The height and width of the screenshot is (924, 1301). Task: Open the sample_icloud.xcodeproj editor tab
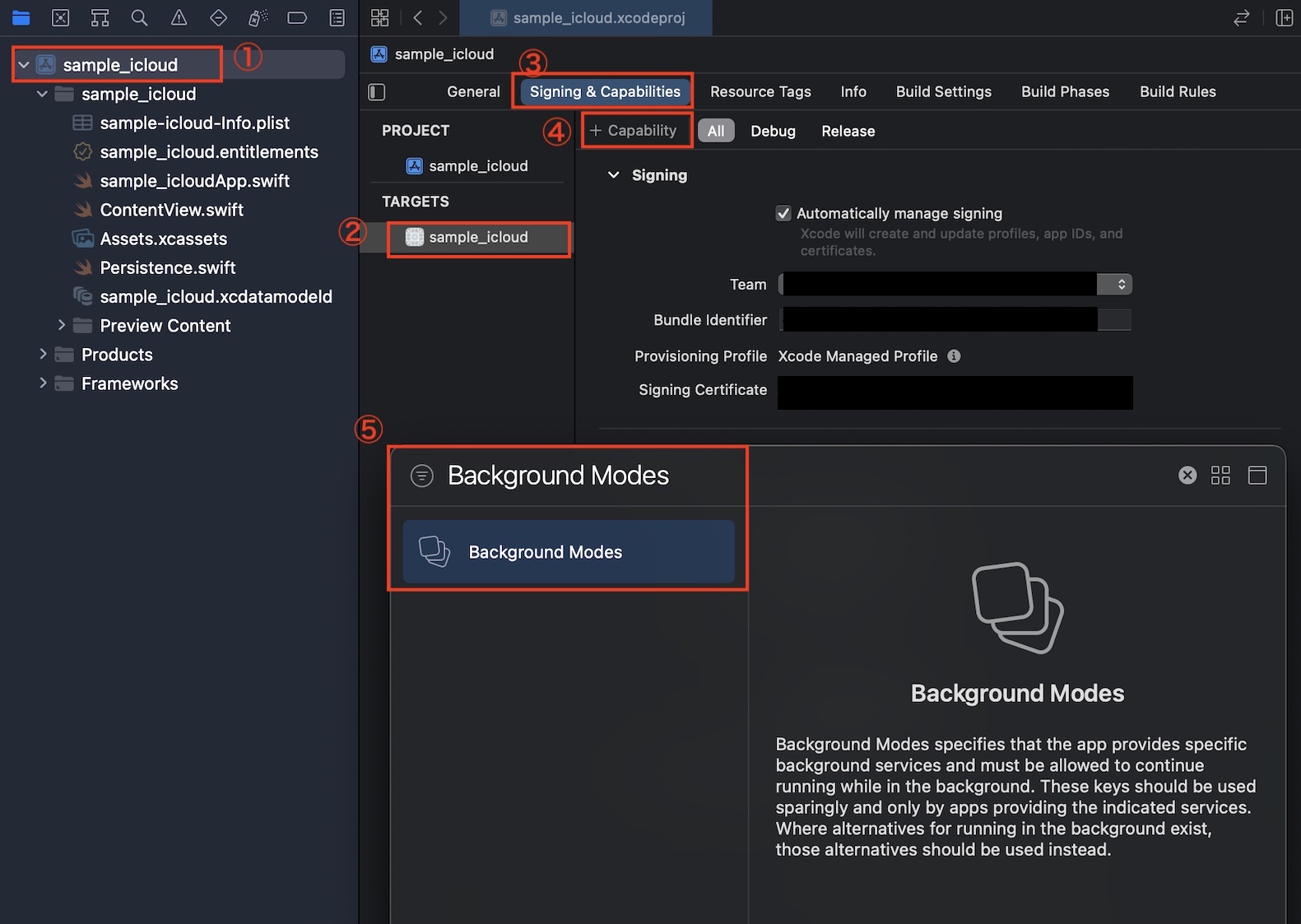click(587, 17)
